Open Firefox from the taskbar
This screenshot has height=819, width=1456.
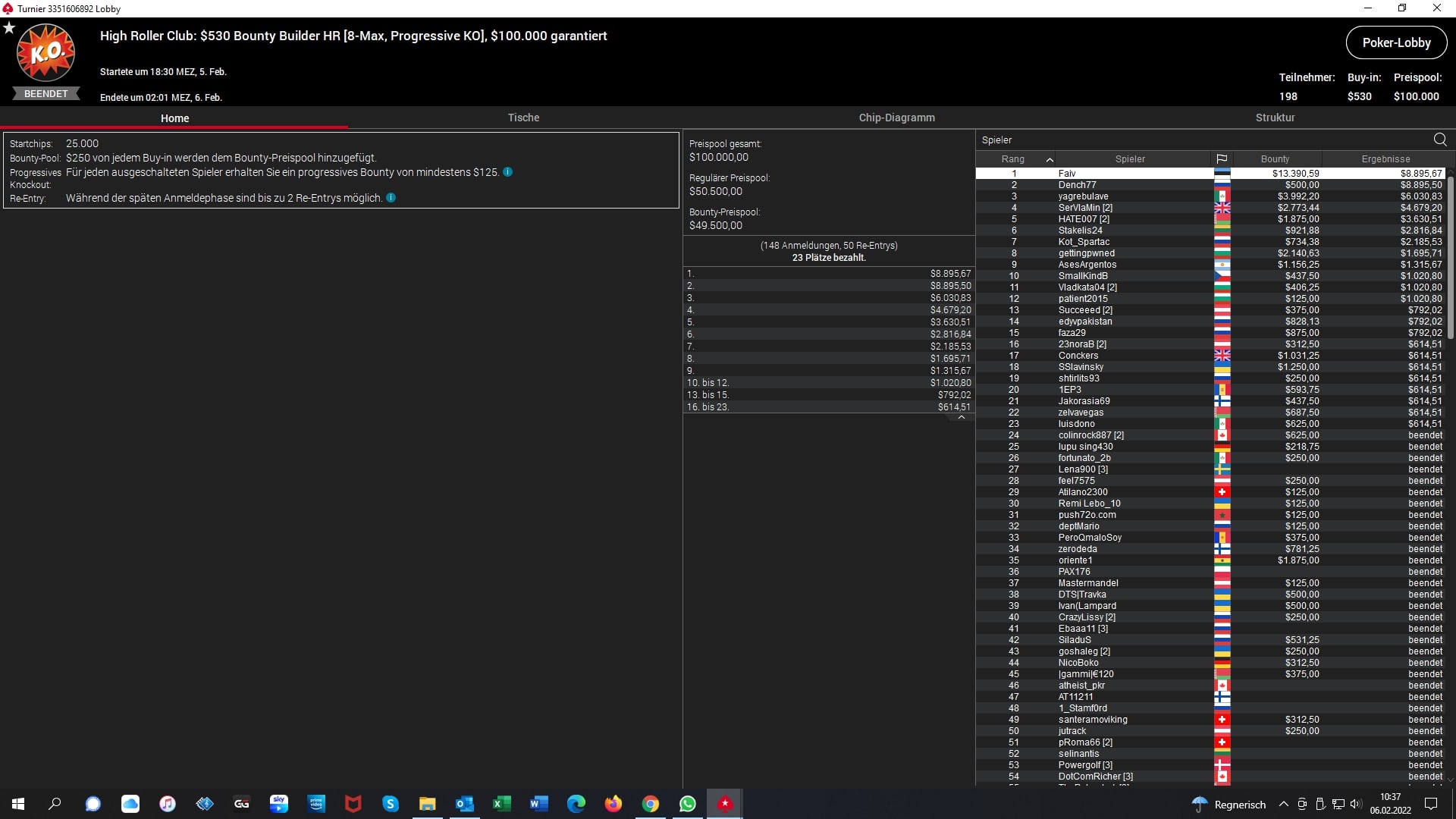613,804
